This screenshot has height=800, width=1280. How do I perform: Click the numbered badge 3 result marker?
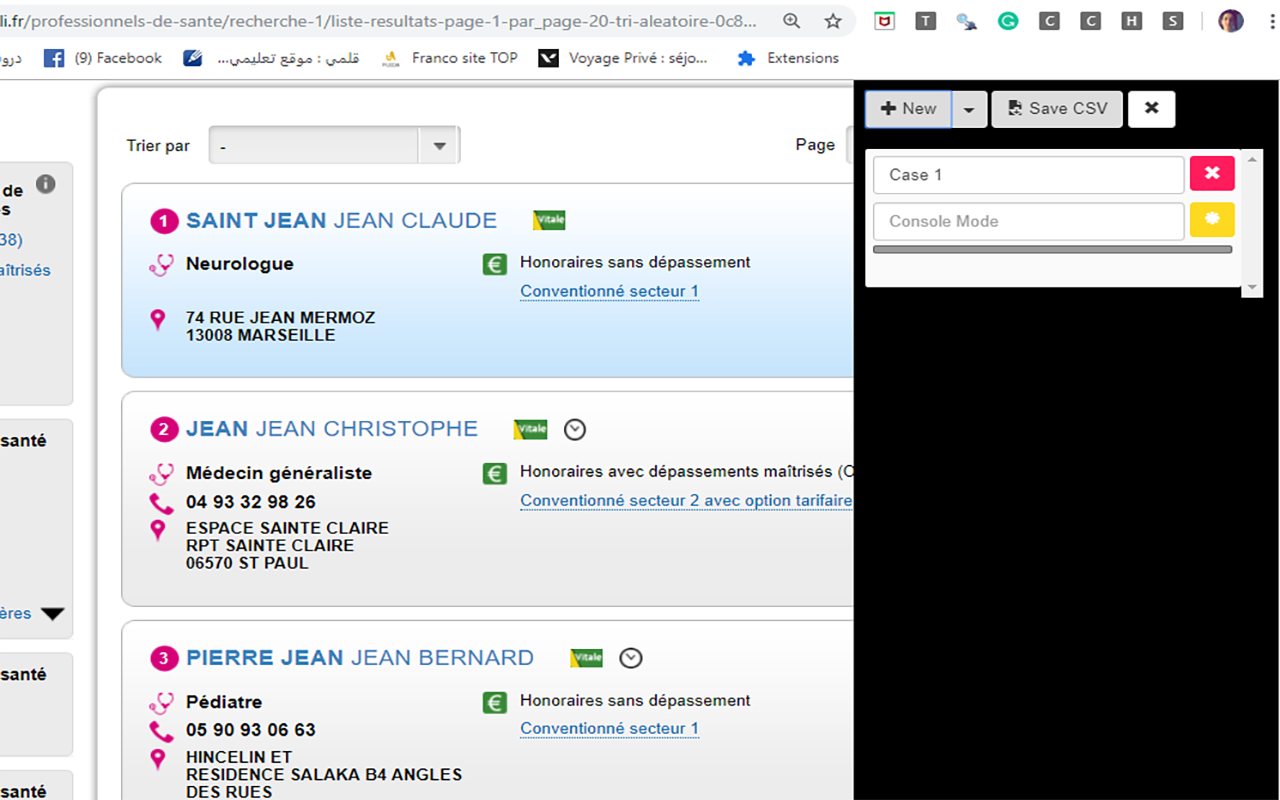click(x=164, y=658)
